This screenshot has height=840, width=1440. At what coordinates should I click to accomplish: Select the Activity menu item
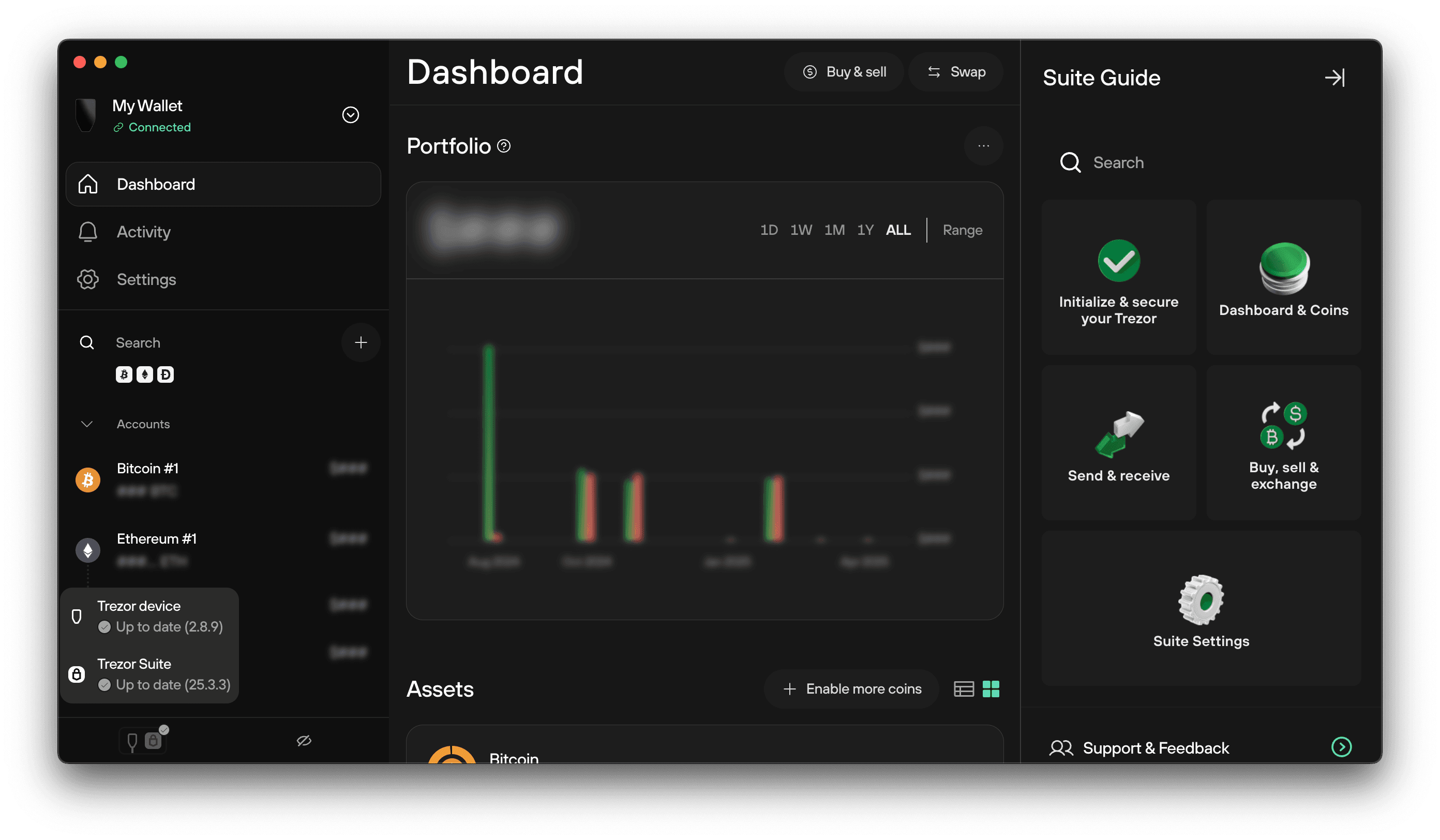pyautogui.click(x=143, y=232)
